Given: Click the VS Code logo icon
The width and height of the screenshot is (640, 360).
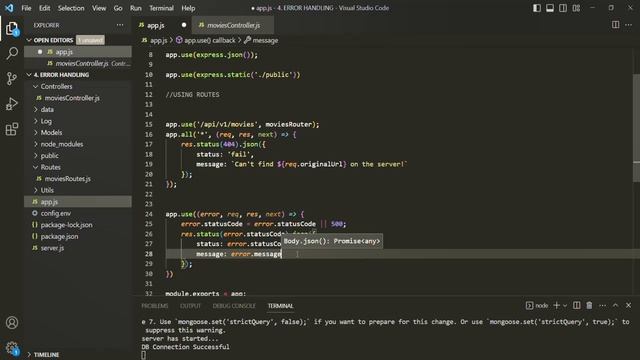Looking at the screenshot, I should click(x=9, y=8).
